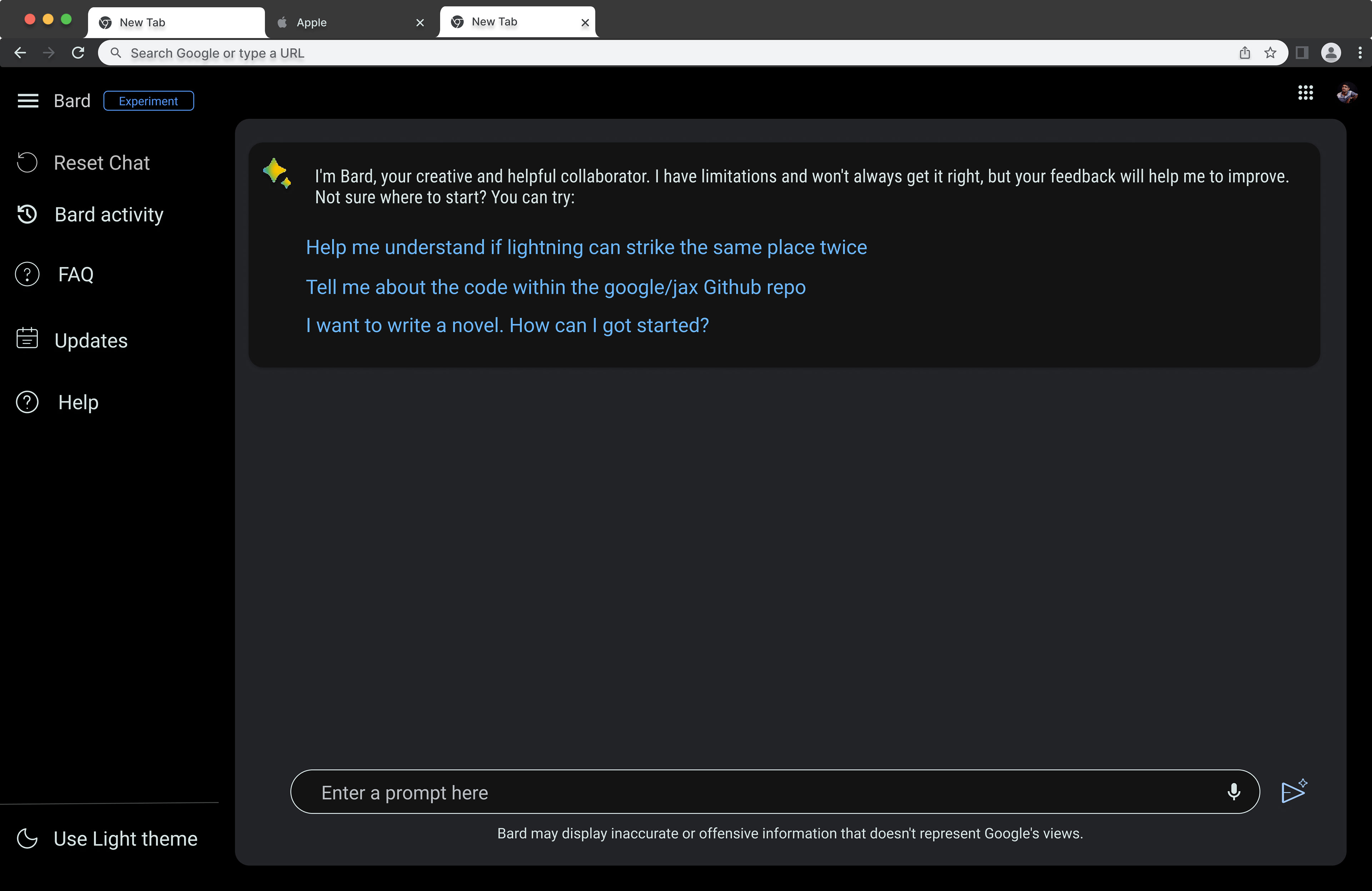This screenshot has width=1372, height=891.
Task: Try the write a novel suggestion
Action: tap(507, 325)
